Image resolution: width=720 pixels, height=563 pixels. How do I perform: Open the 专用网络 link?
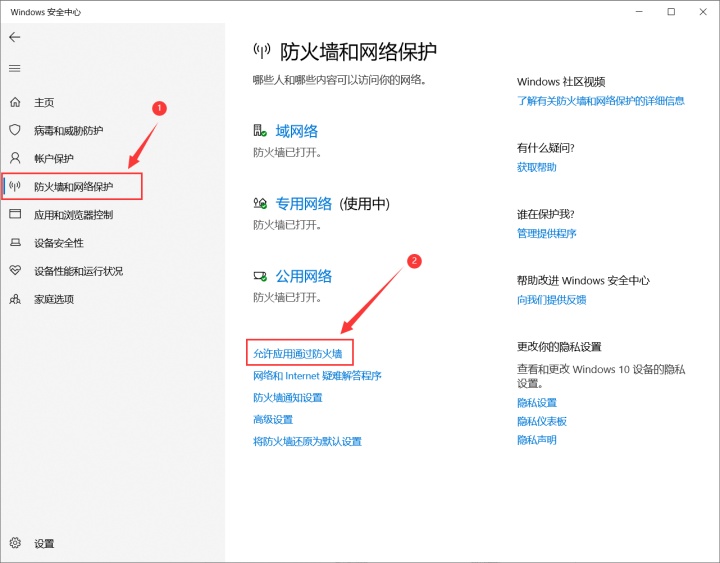[304, 203]
